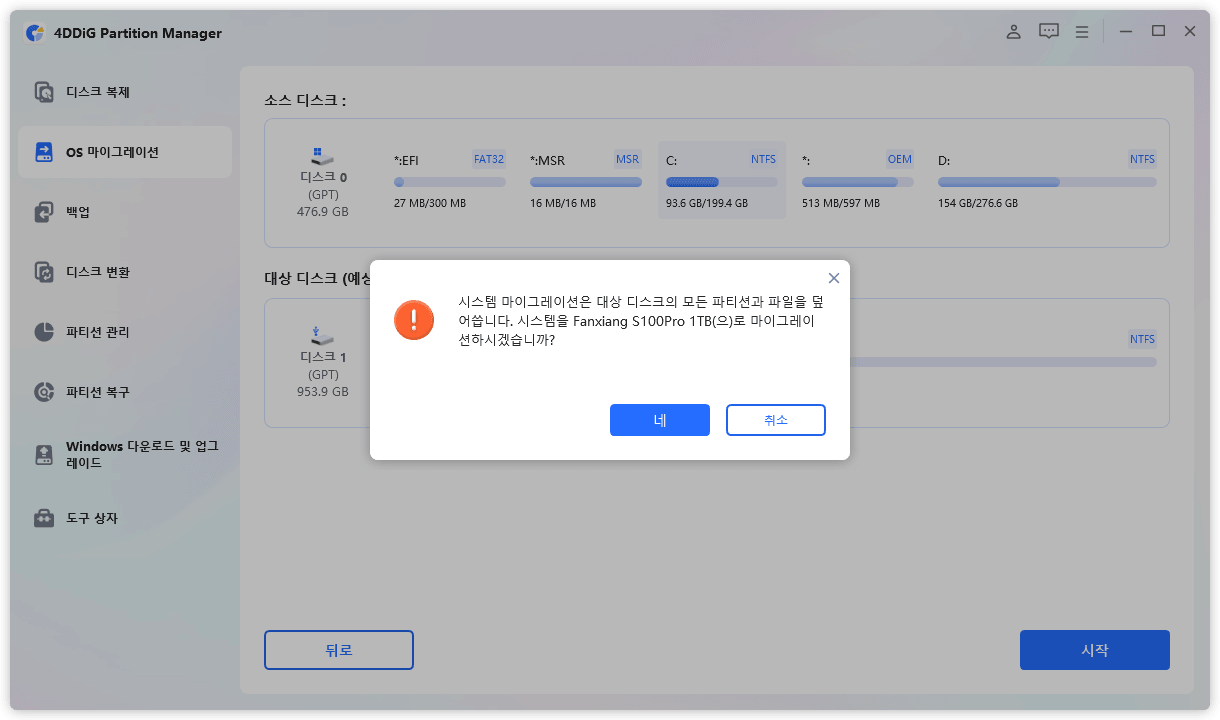Dismiss the warning dialog with X
Viewport: 1220px width, 720px height.
(833, 278)
